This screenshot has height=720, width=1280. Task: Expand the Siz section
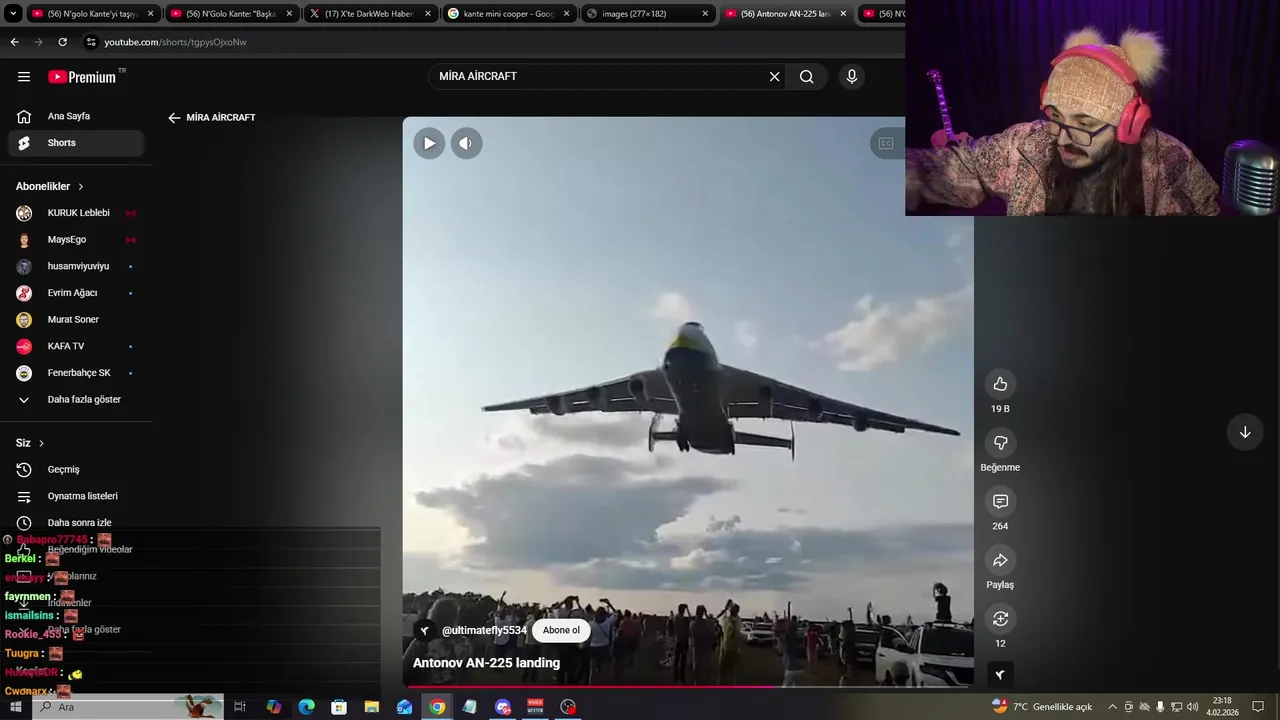(30, 443)
